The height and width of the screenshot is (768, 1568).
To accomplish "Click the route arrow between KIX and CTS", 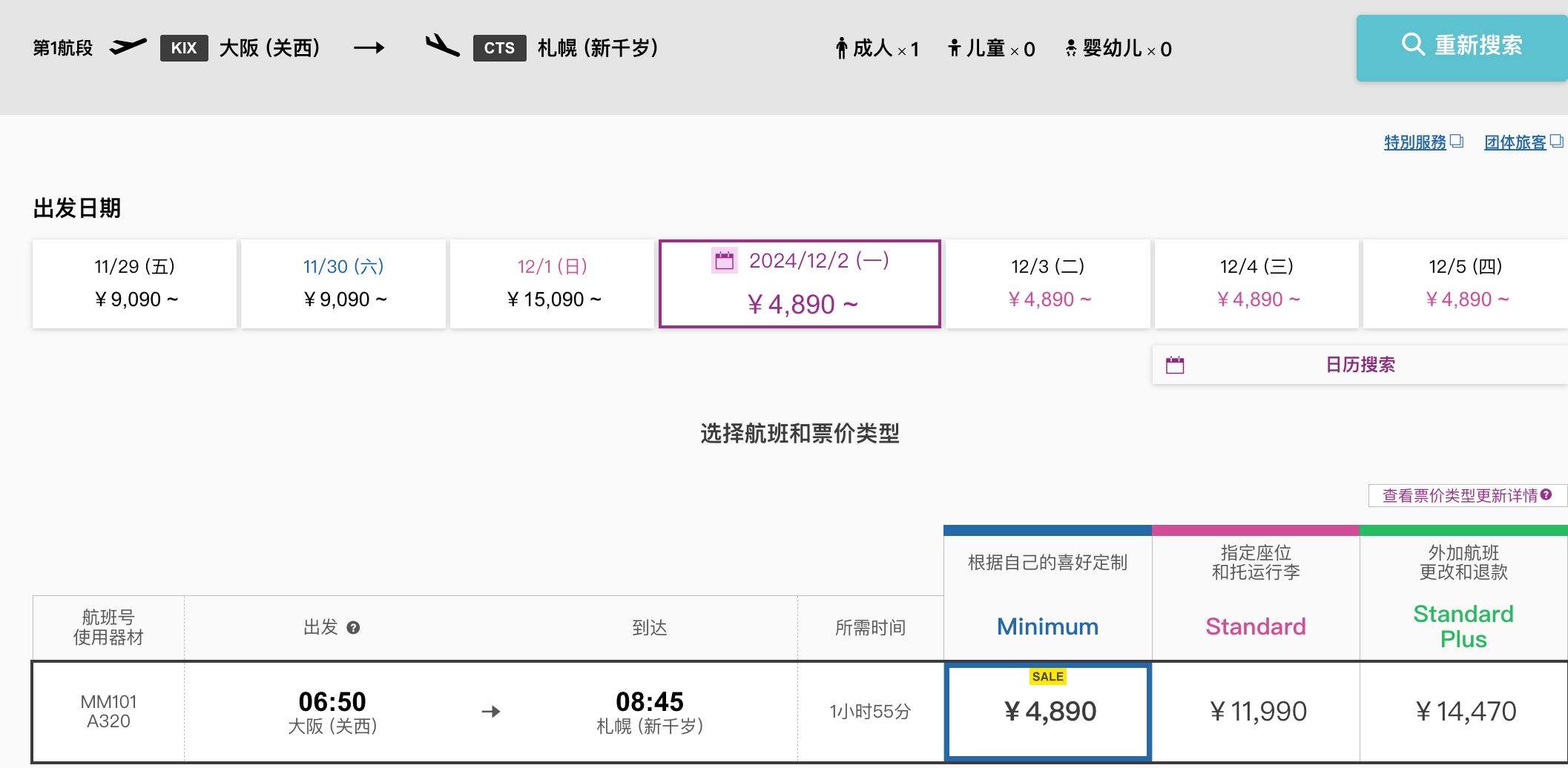I will point(369,48).
